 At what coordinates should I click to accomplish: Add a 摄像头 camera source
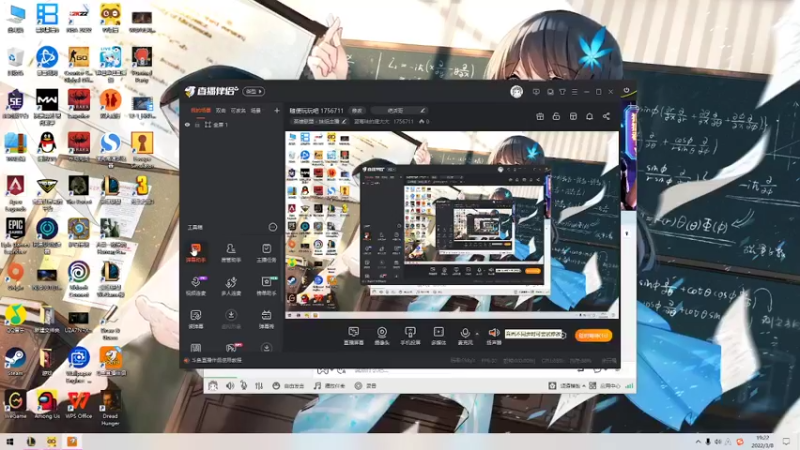pos(382,336)
